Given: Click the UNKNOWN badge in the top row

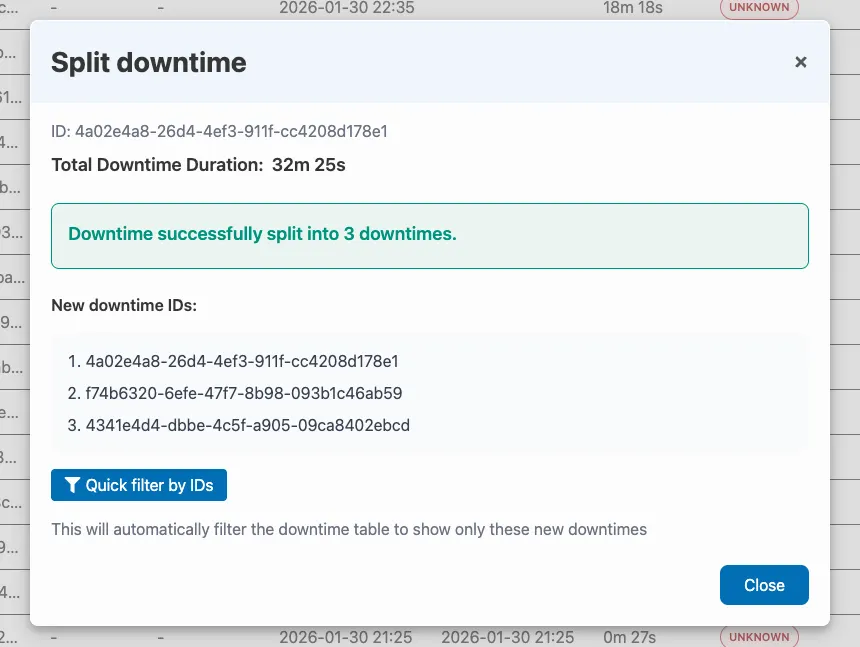Looking at the screenshot, I should point(758,8).
